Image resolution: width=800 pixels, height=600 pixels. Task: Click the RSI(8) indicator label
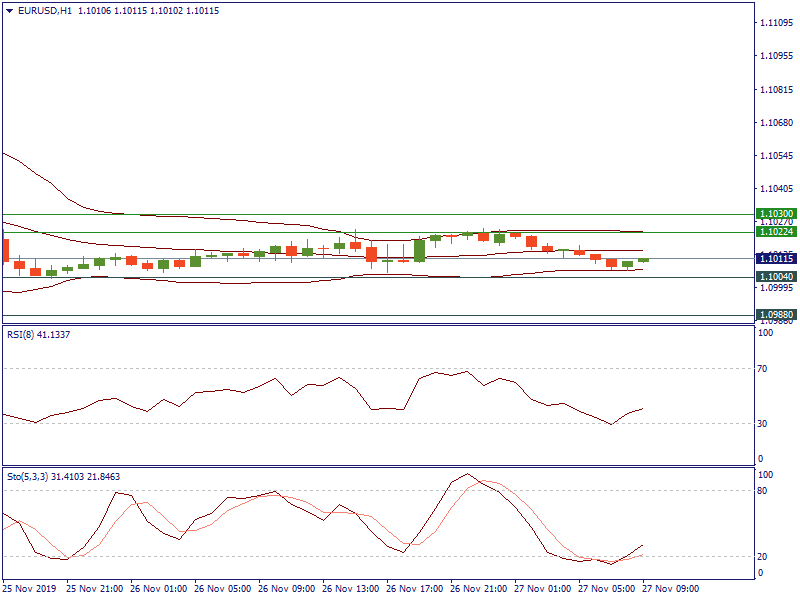point(20,335)
